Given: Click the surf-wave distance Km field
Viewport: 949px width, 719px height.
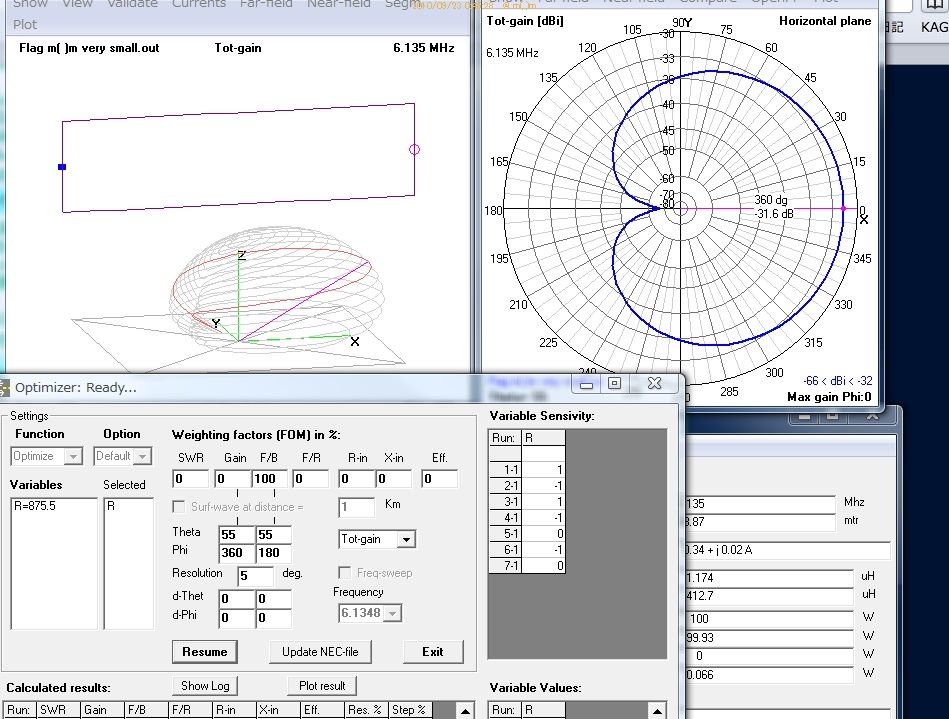Looking at the screenshot, I should (x=356, y=507).
